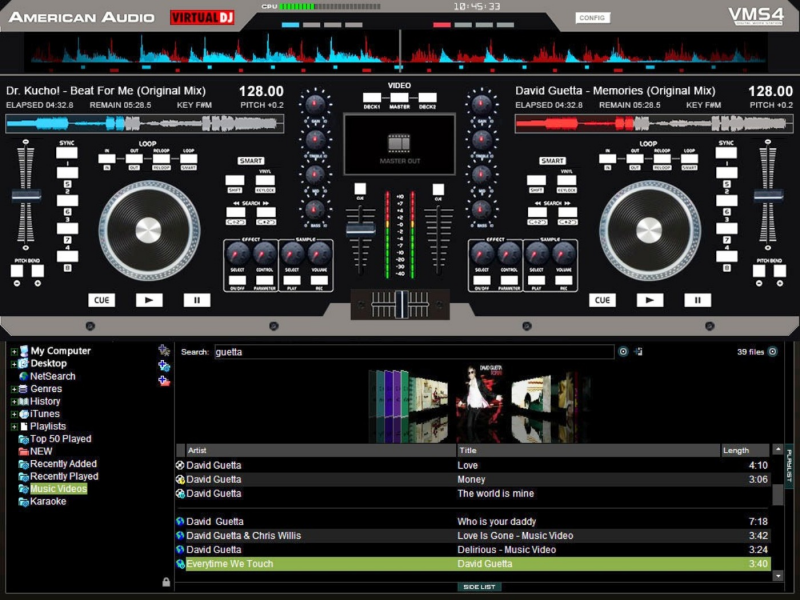This screenshot has width=800, height=600.
Task: Click the track list scroll down arrow
Action: (x=778, y=576)
